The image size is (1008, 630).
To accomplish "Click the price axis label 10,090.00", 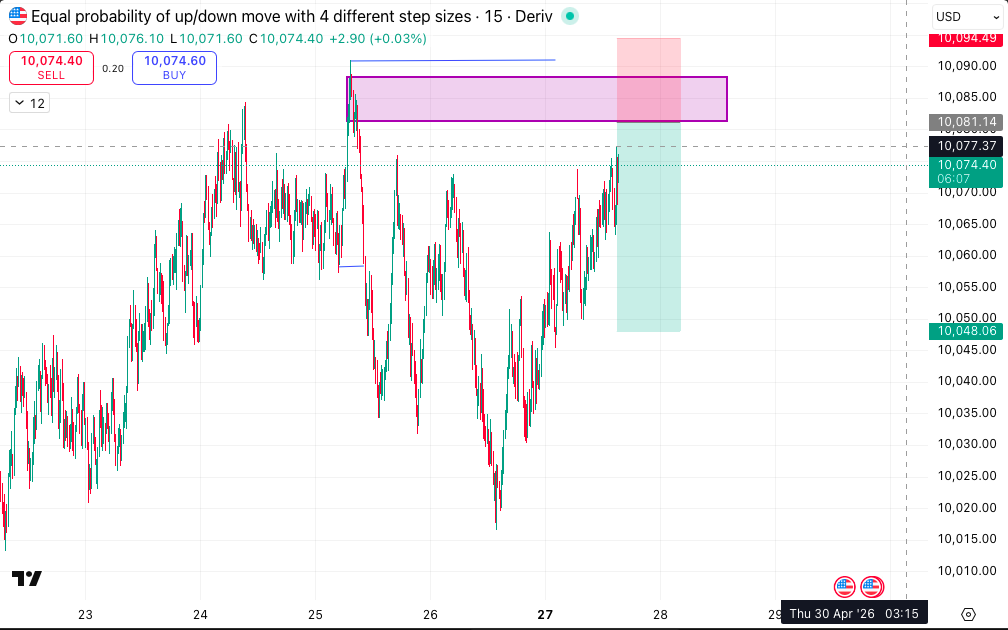I will [x=967, y=66].
